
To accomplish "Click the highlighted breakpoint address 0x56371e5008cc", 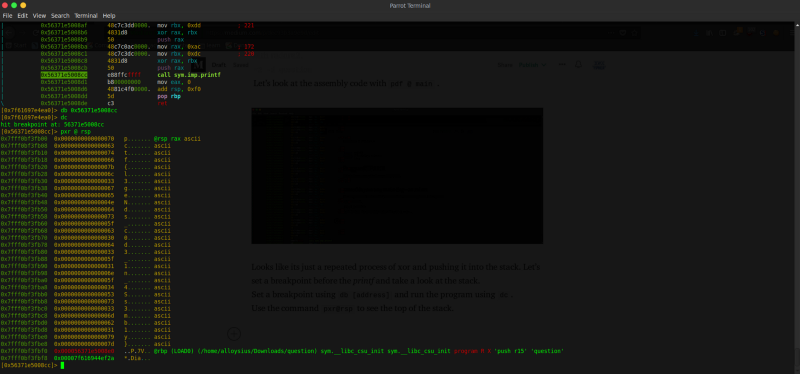I will [64, 75].
